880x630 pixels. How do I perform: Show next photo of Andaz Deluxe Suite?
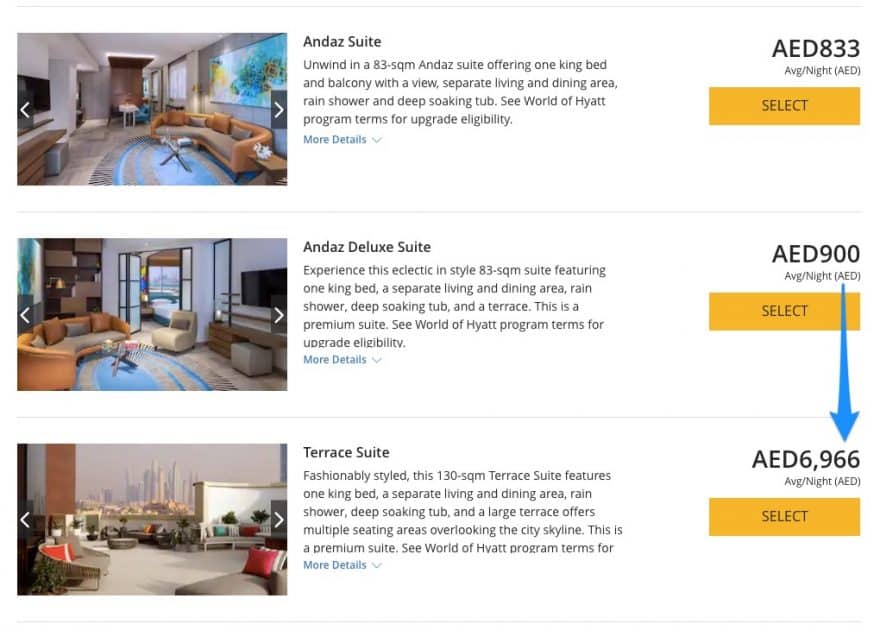[x=279, y=315]
